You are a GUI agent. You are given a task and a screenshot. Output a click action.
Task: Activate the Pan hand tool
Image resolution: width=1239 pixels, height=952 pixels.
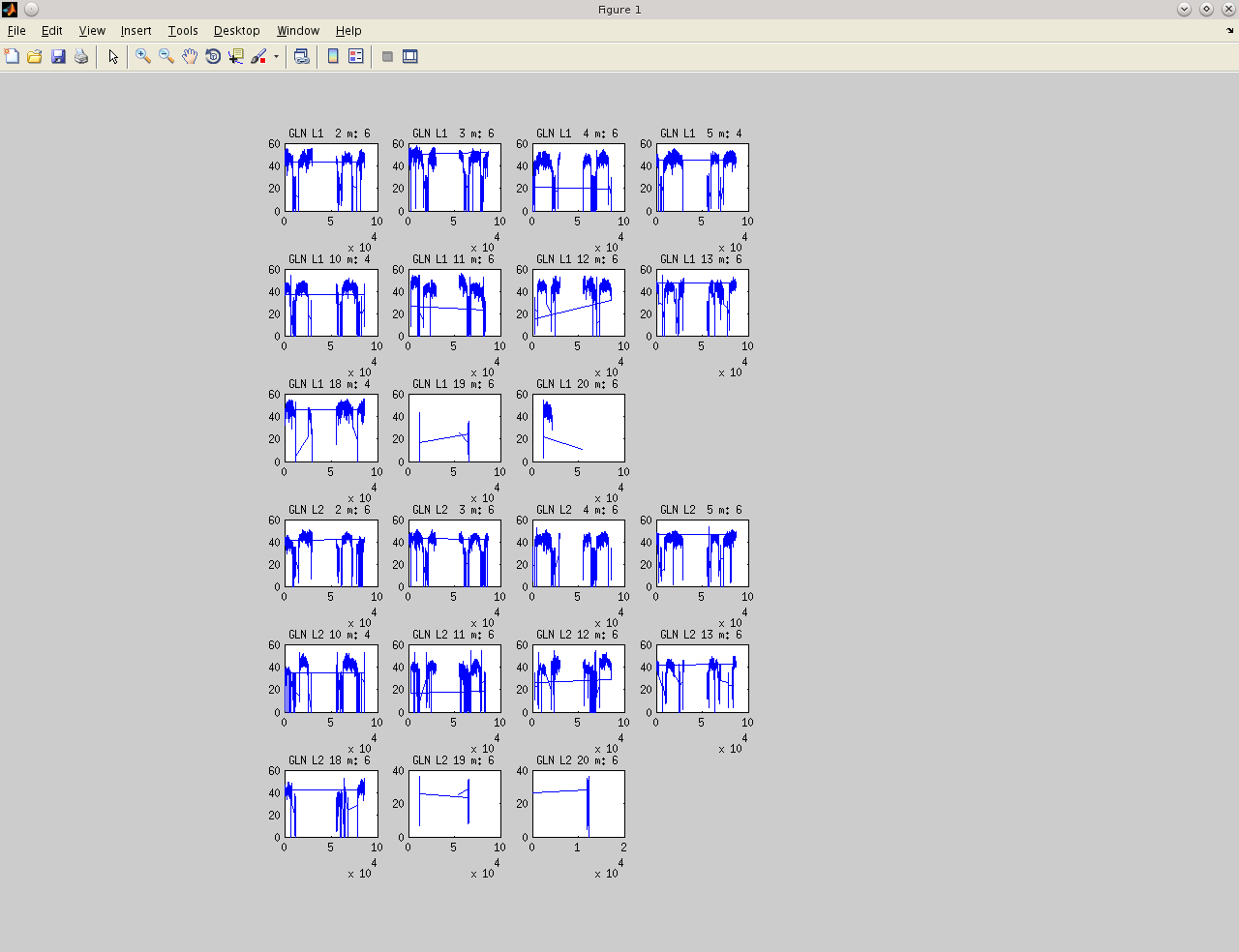click(190, 56)
